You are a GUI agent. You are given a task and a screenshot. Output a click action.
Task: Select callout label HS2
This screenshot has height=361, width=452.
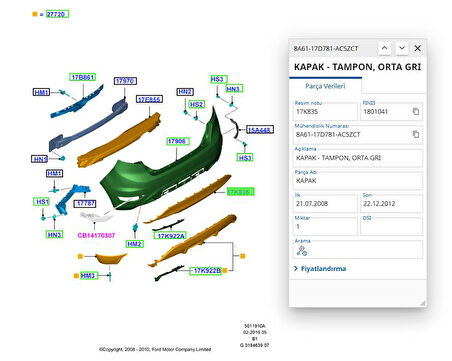pyautogui.click(x=196, y=104)
